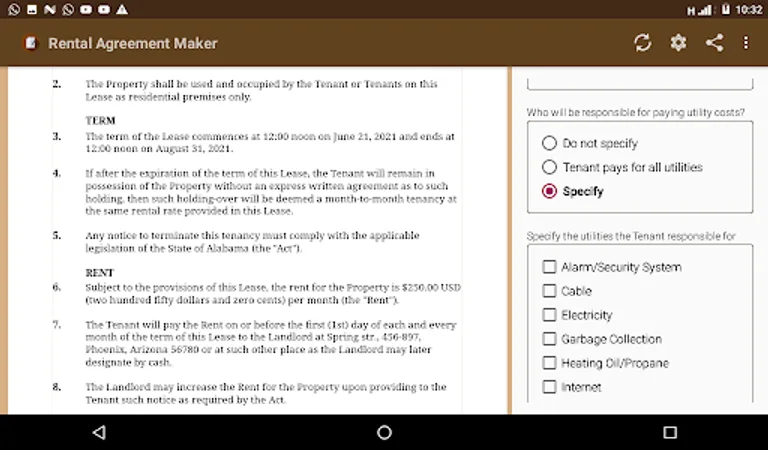
Task: Tap the Rental Agreement Maker app logo
Action: 30,43
